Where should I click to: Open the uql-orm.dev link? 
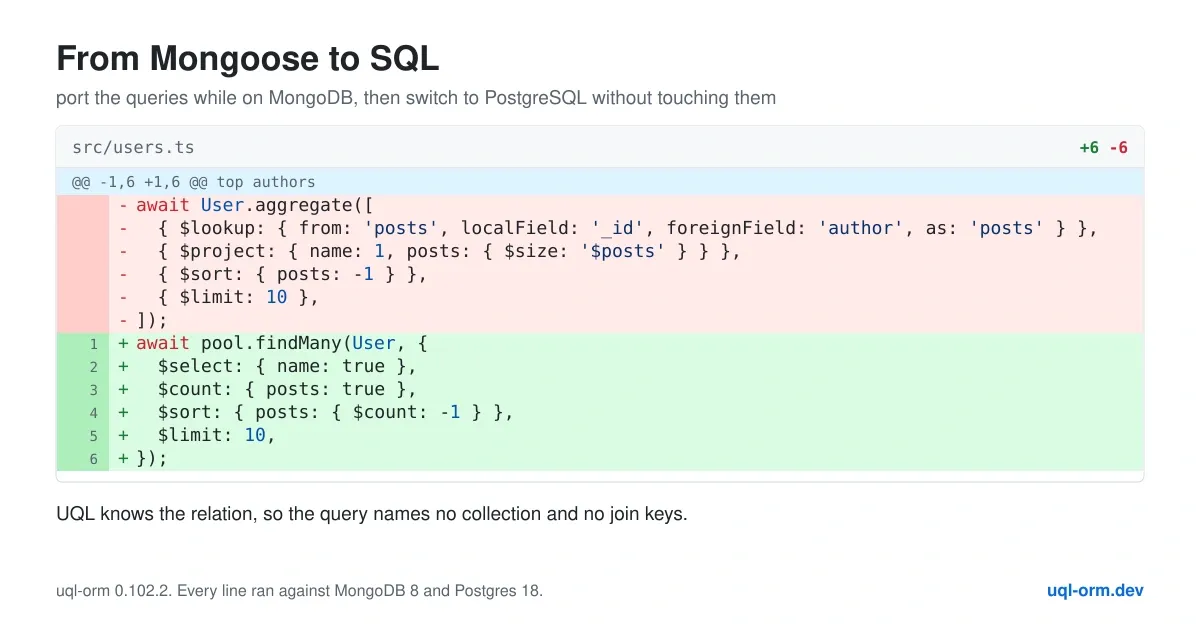click(x=1095, y=590)
